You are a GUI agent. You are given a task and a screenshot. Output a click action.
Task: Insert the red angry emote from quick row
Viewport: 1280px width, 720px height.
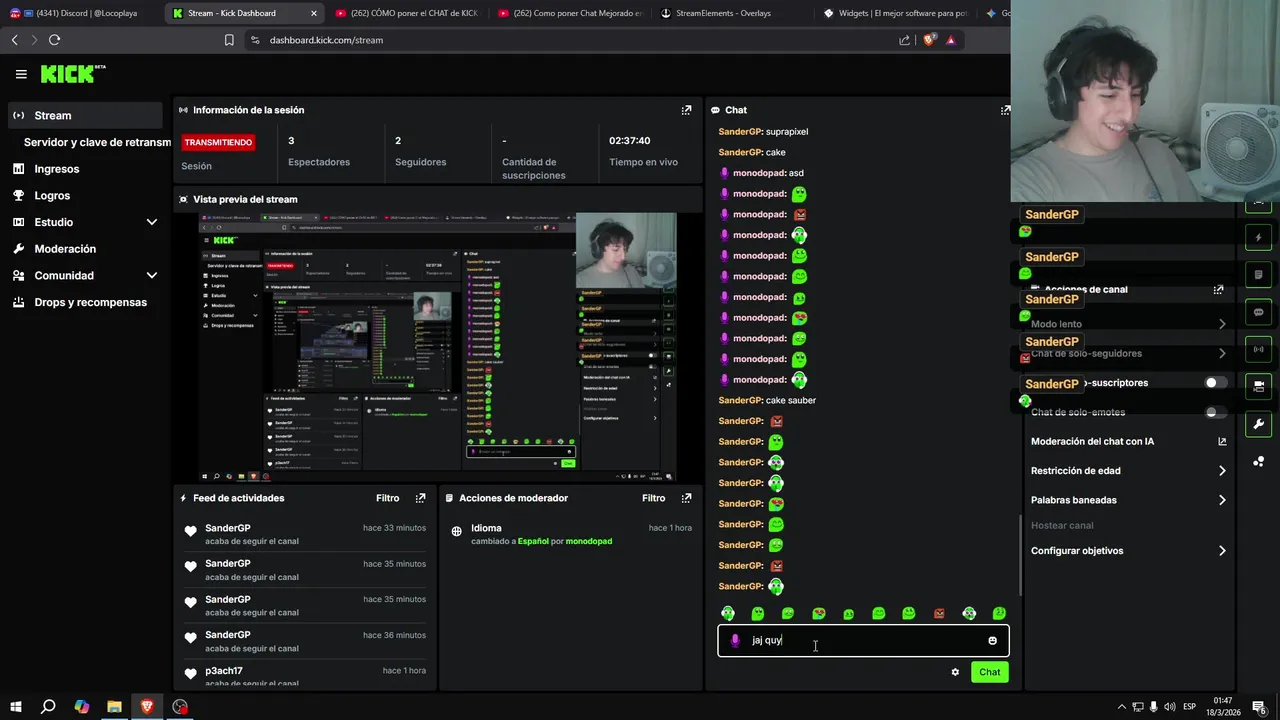tap(939, 613)
